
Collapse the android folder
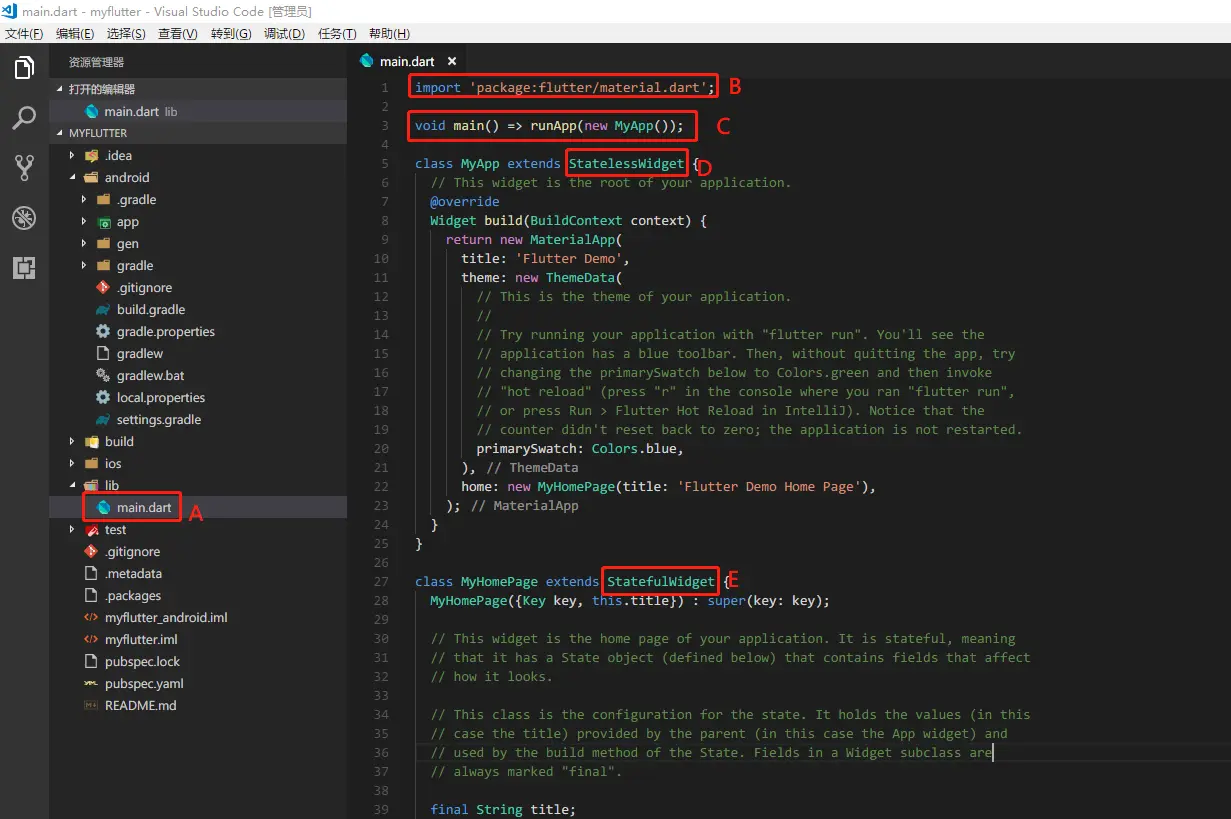coord(72,177)
